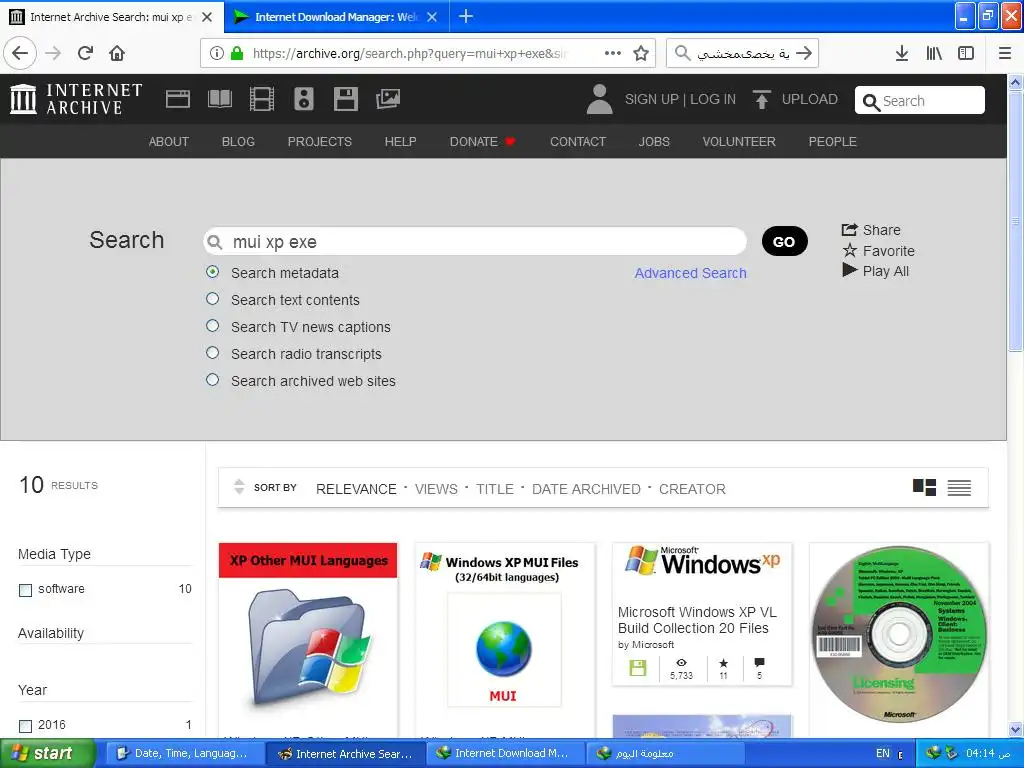Open the VOLUNTEER menu item
Viewport: 1024px width, 768px height.
click(x=739, y=142)
